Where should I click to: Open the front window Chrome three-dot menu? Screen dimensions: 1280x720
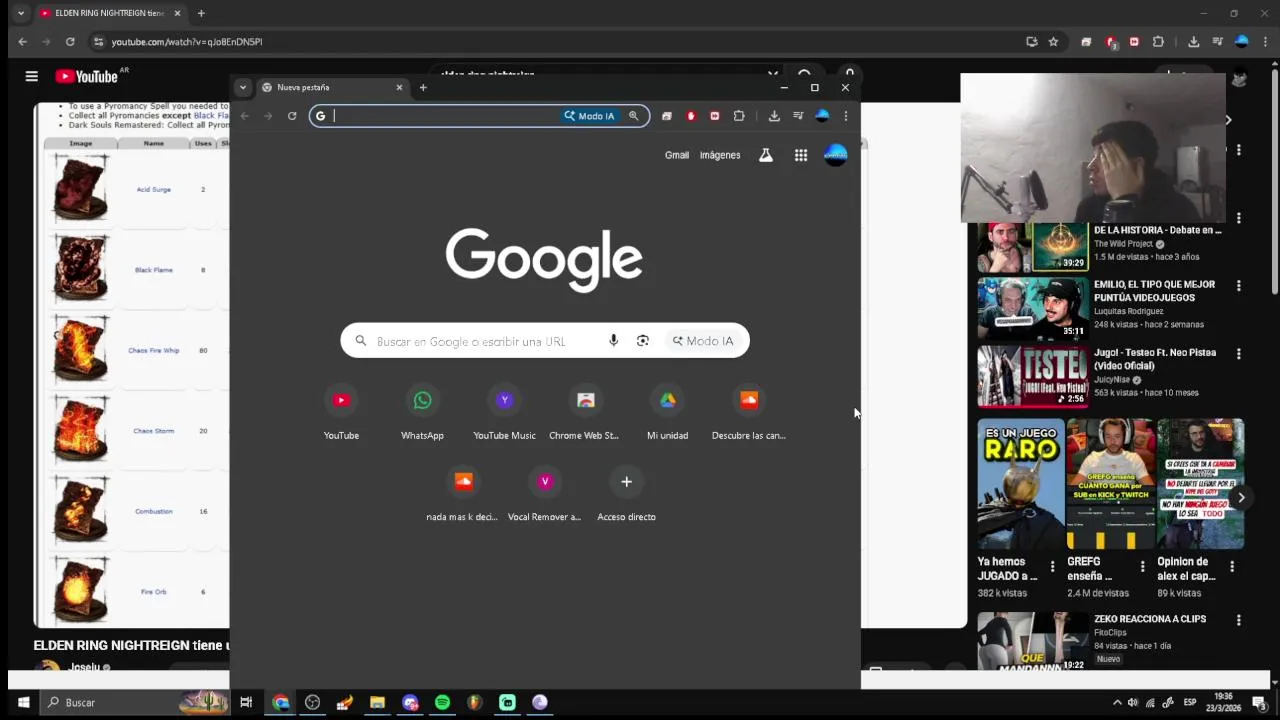click(x=846, y=116)
